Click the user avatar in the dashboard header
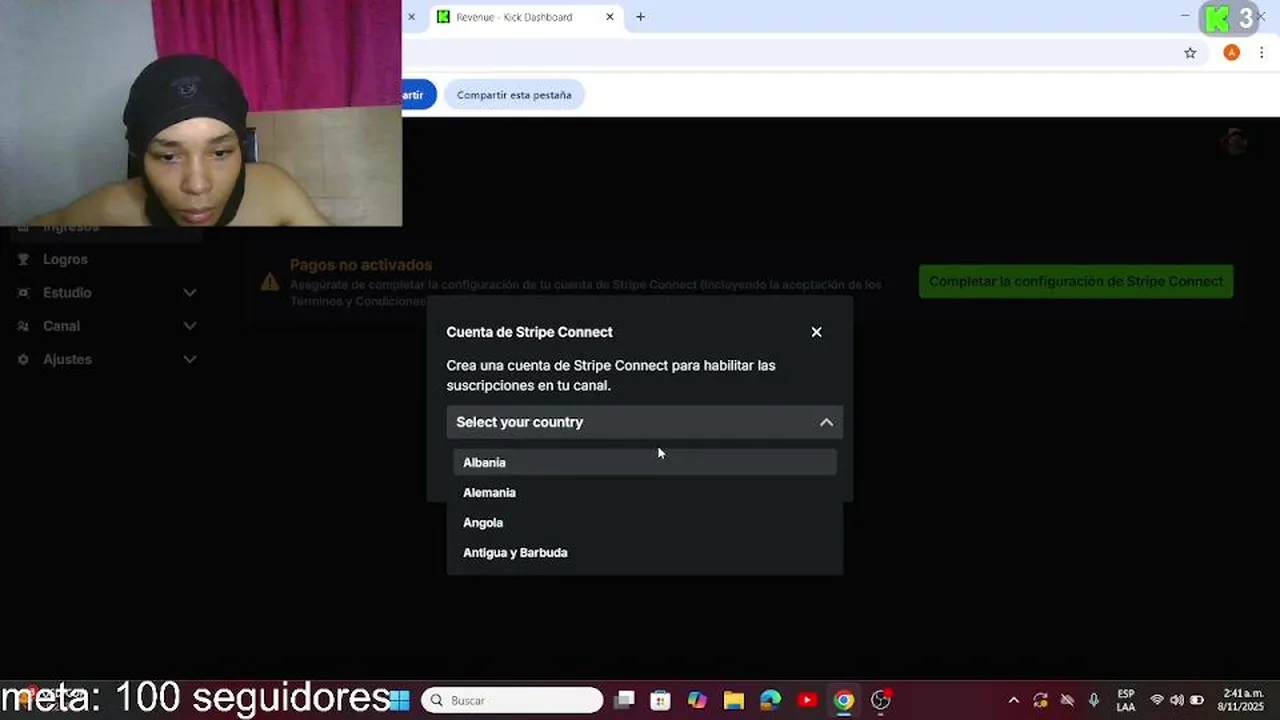The image size is (1280, 720). [x=1235, y=141]
